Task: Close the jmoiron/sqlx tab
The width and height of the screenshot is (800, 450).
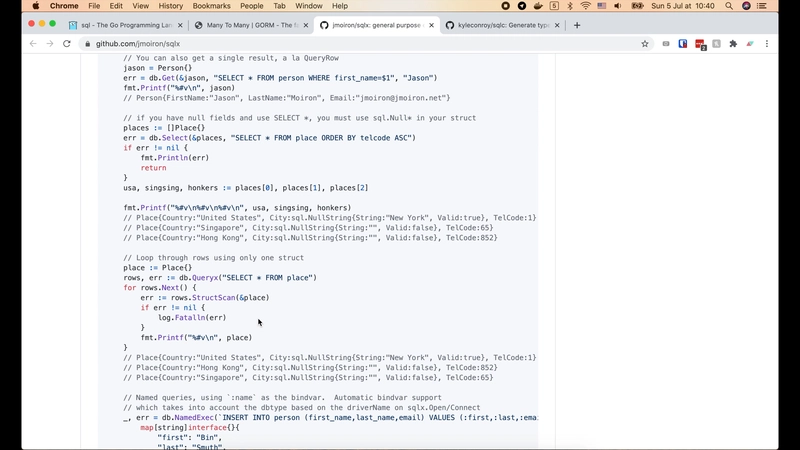Action: (x=431, y=25)
